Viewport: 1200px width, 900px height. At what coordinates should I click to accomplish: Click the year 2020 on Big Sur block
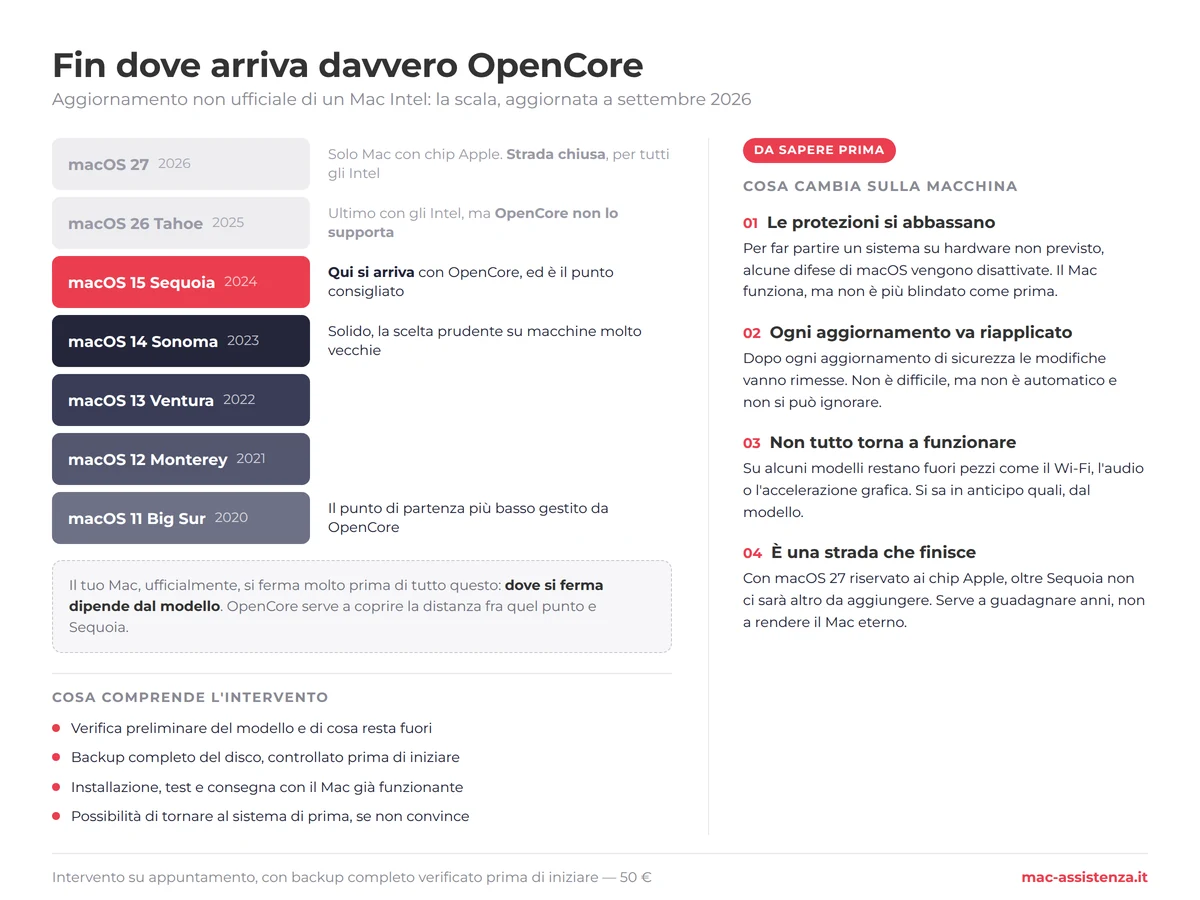pyautogui.click(x=231, y=518)
